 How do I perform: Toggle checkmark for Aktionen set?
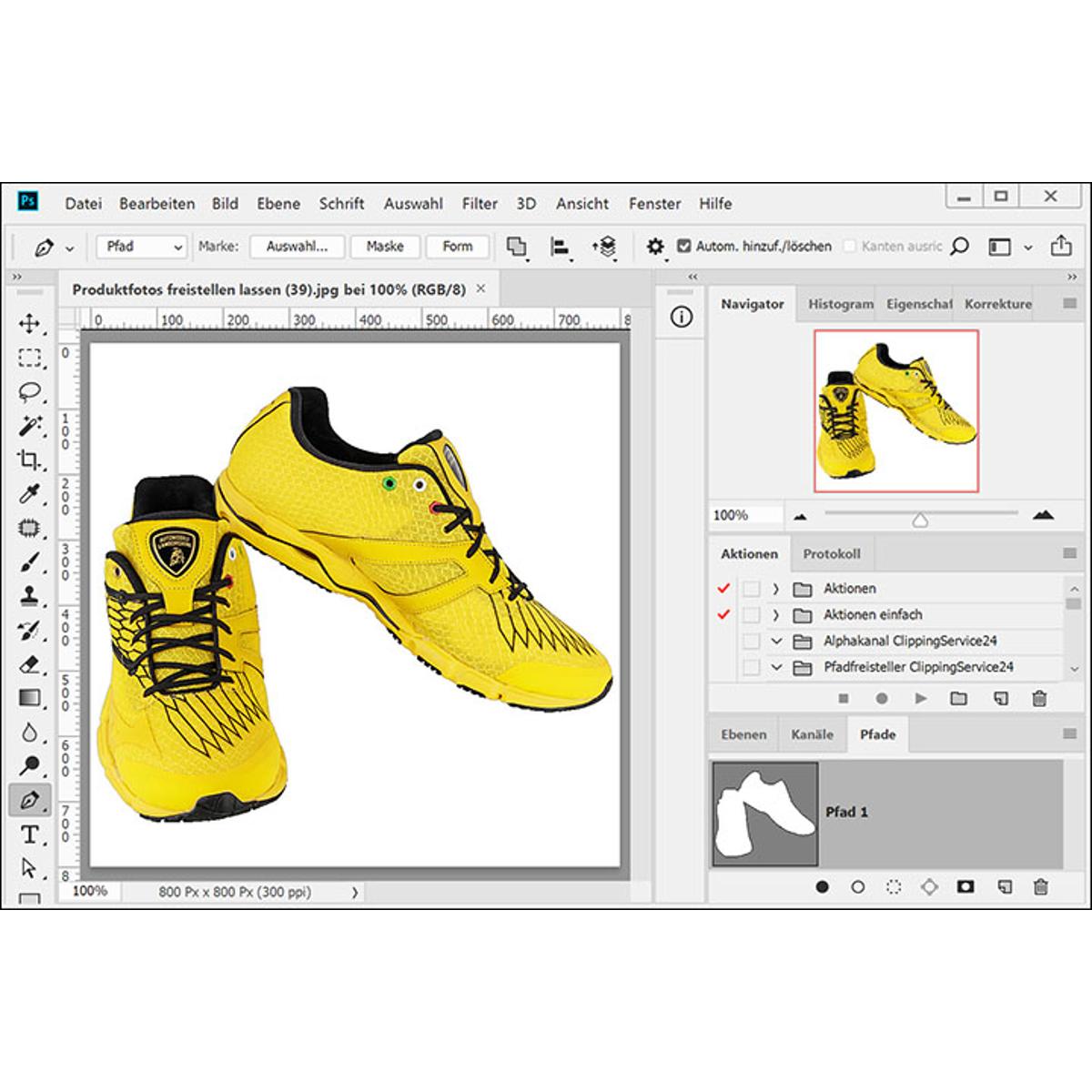point(724,589)
